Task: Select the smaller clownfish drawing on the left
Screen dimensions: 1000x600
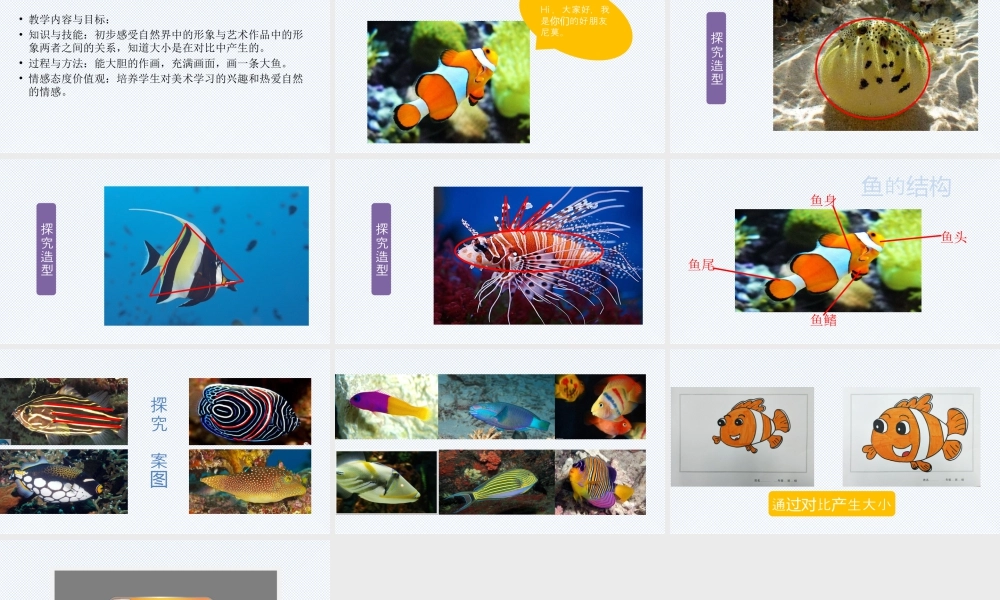Action: 742,436
